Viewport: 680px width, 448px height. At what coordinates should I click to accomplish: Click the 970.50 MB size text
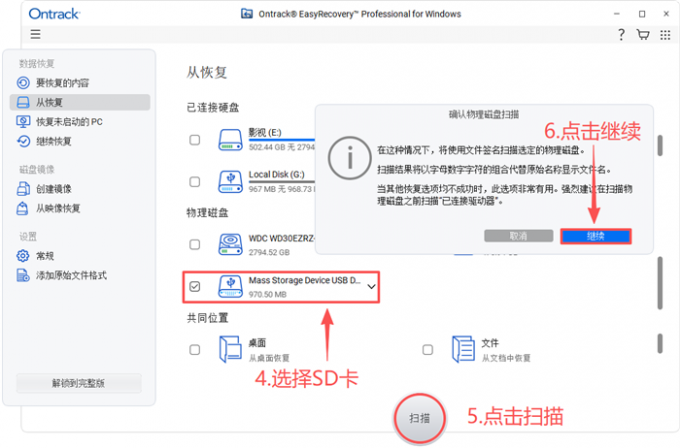point(268,294)
